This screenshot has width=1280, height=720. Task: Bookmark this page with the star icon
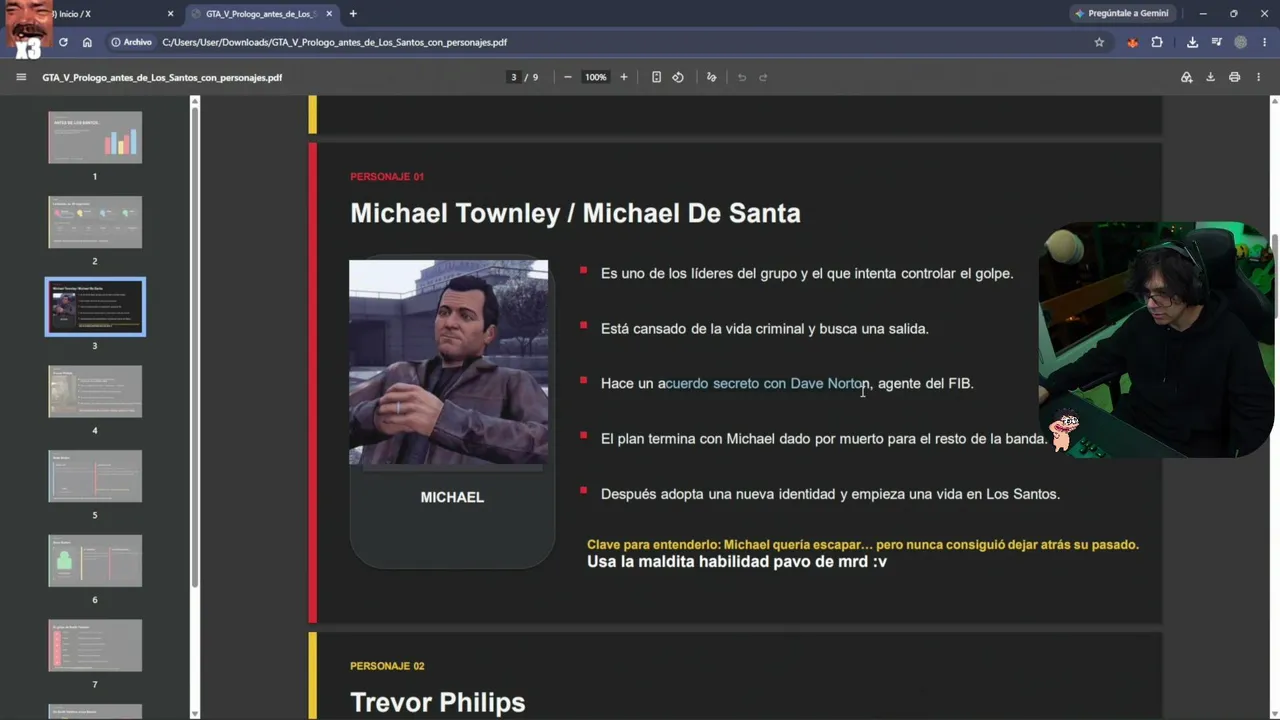(x=1099, y=42)
